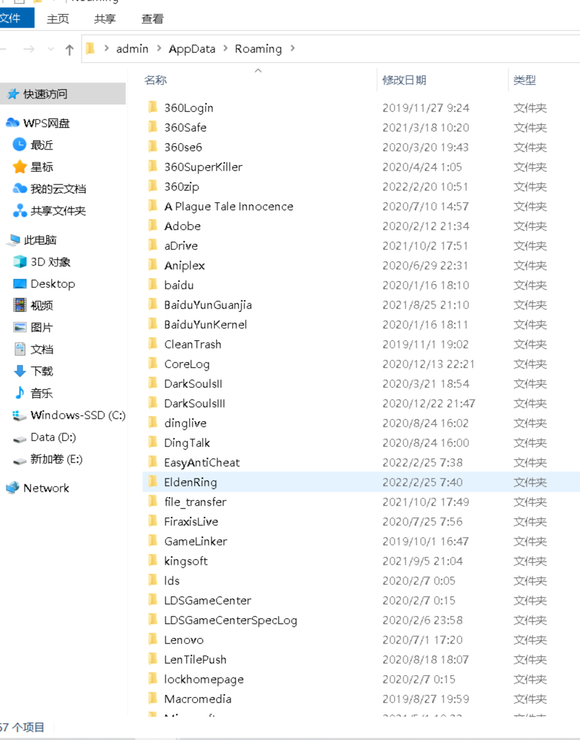Switch to the 主页 ribbon tab
This screenshot has height=740, width=580.
(58, 19)
